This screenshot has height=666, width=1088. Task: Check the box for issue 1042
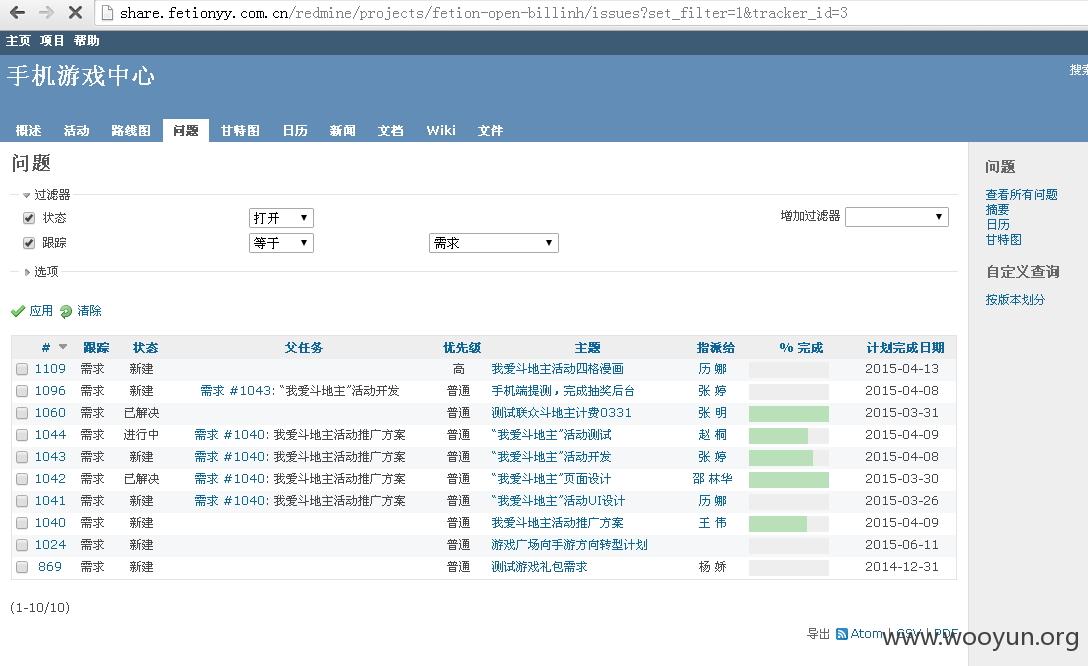(x=22, y=479)
